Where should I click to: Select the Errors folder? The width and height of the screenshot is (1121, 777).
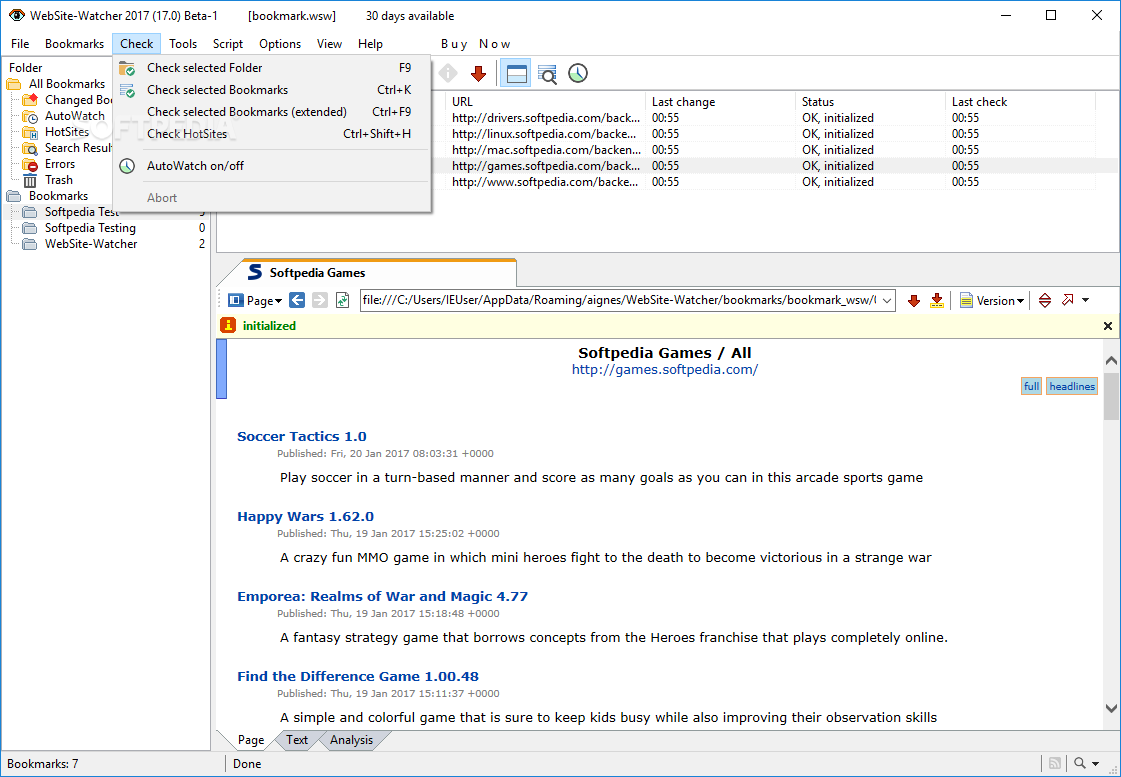point(59,164)
